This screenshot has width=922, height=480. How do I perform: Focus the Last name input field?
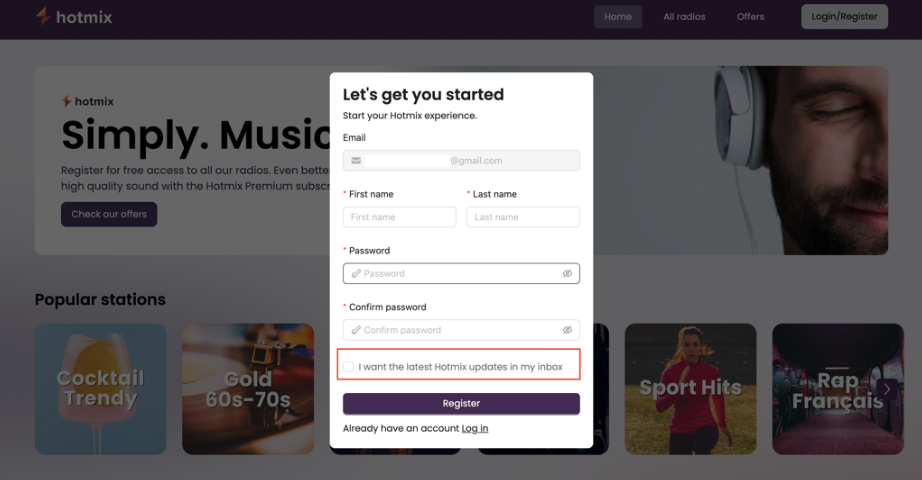[x=523, y=217]
